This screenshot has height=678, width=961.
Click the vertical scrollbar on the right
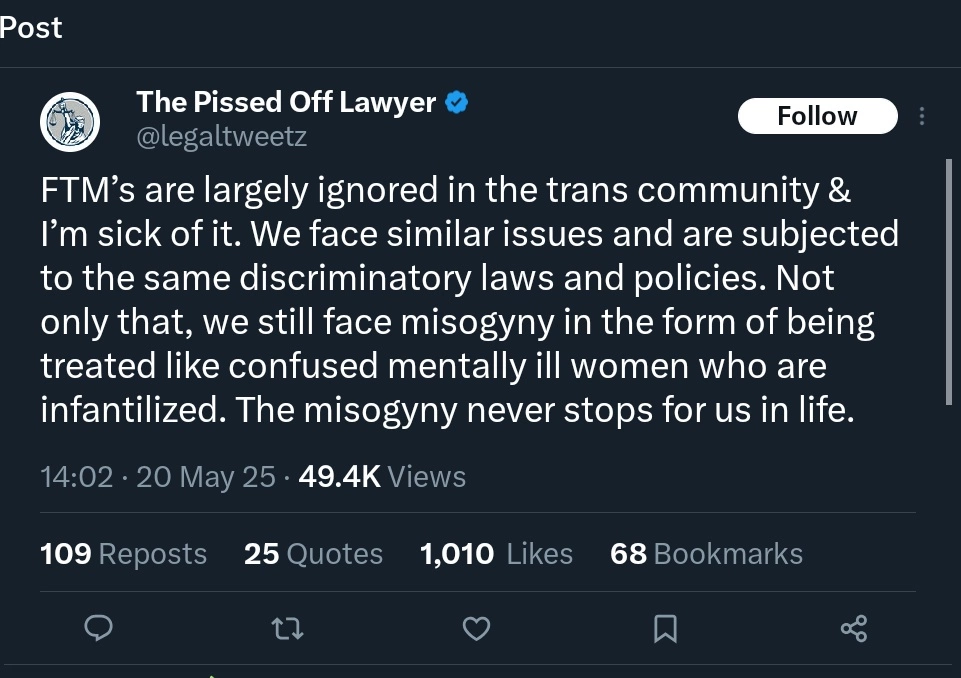949,280
